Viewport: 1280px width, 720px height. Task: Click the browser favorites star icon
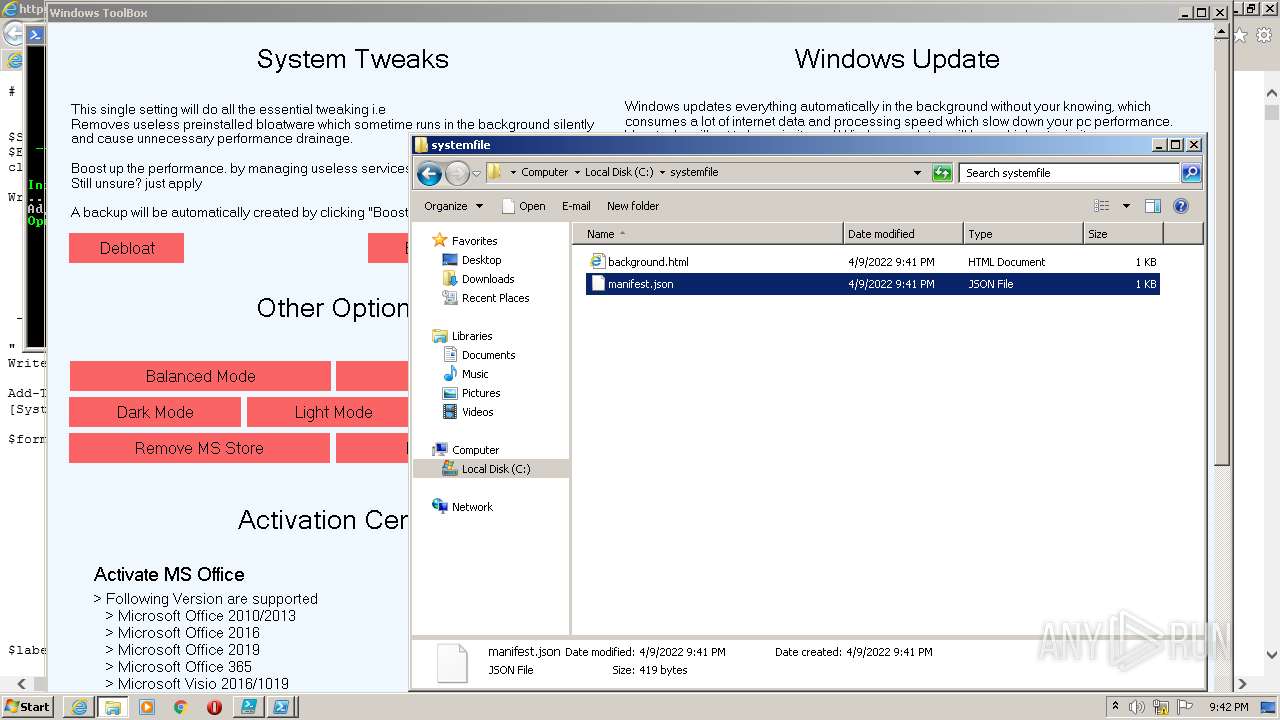(x=1241, y=35)
